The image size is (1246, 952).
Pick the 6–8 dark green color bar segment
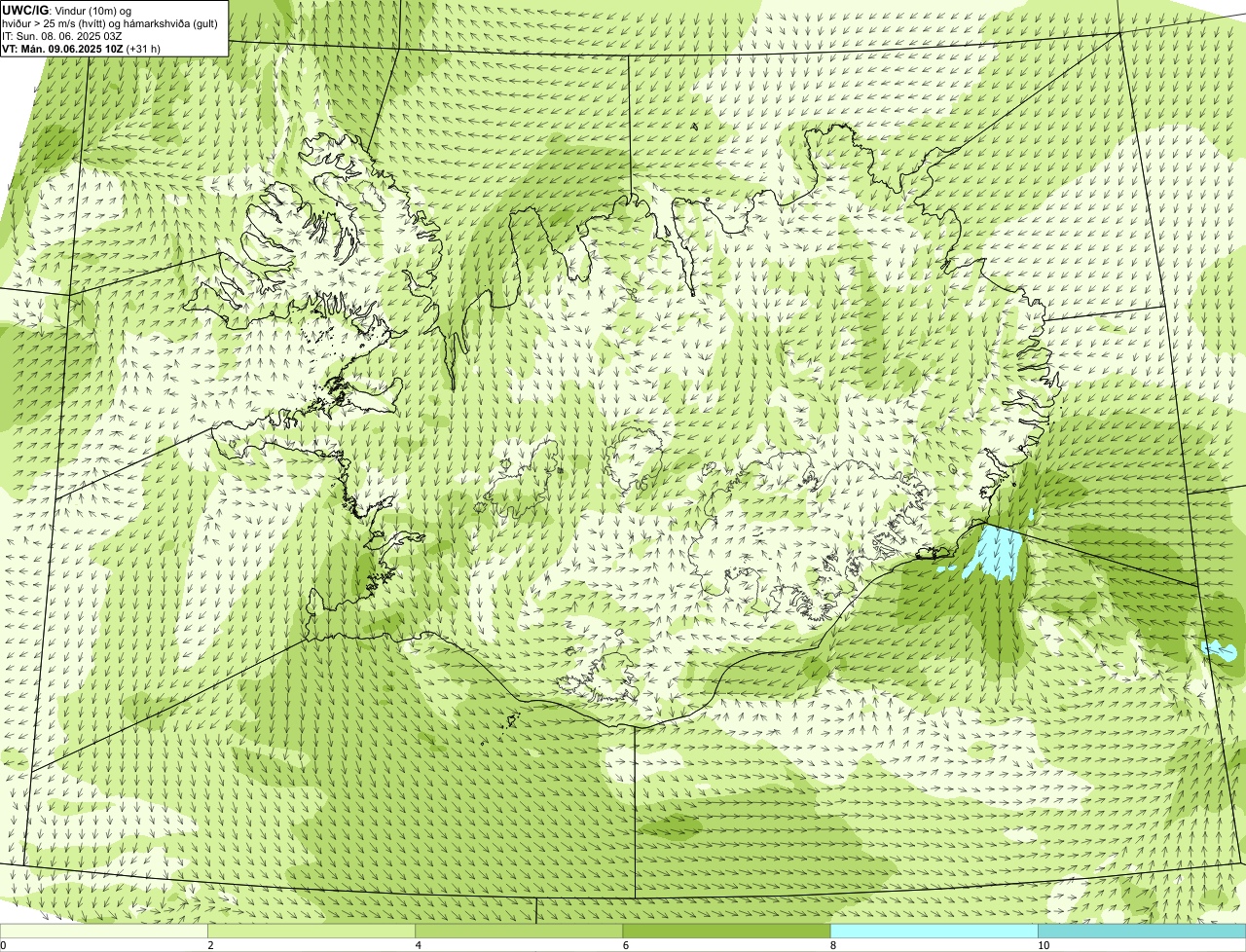click(x=726, y=931)
